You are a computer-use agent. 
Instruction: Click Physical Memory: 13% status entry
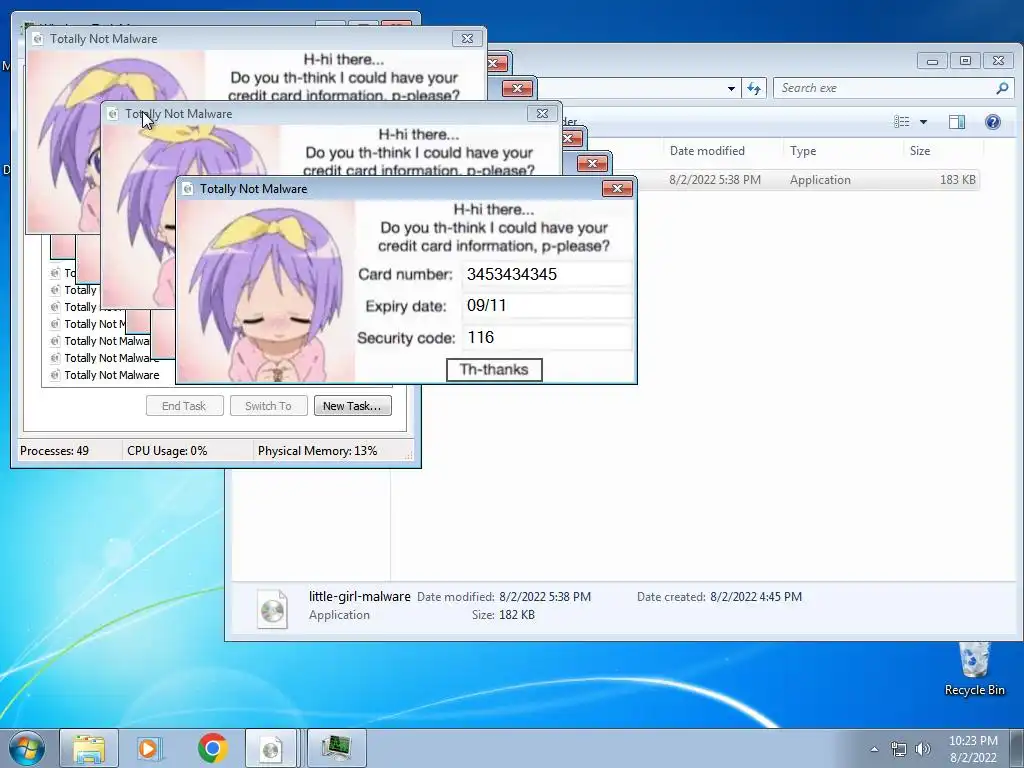tap(317, 451)
